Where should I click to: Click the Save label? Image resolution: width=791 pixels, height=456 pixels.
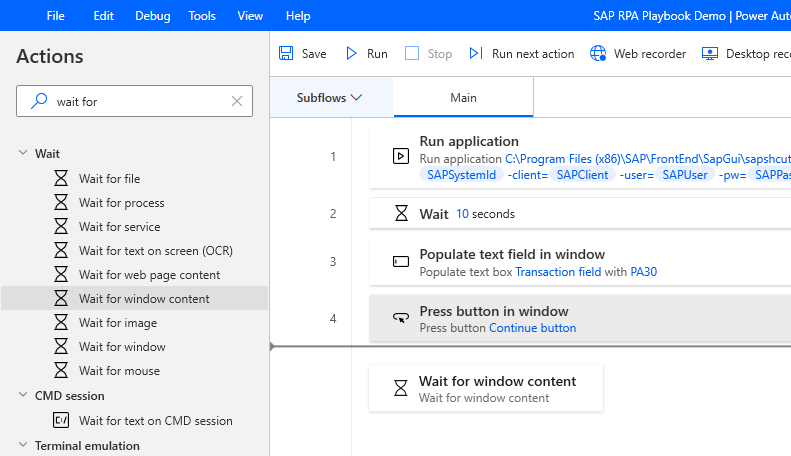pos(314,53)
